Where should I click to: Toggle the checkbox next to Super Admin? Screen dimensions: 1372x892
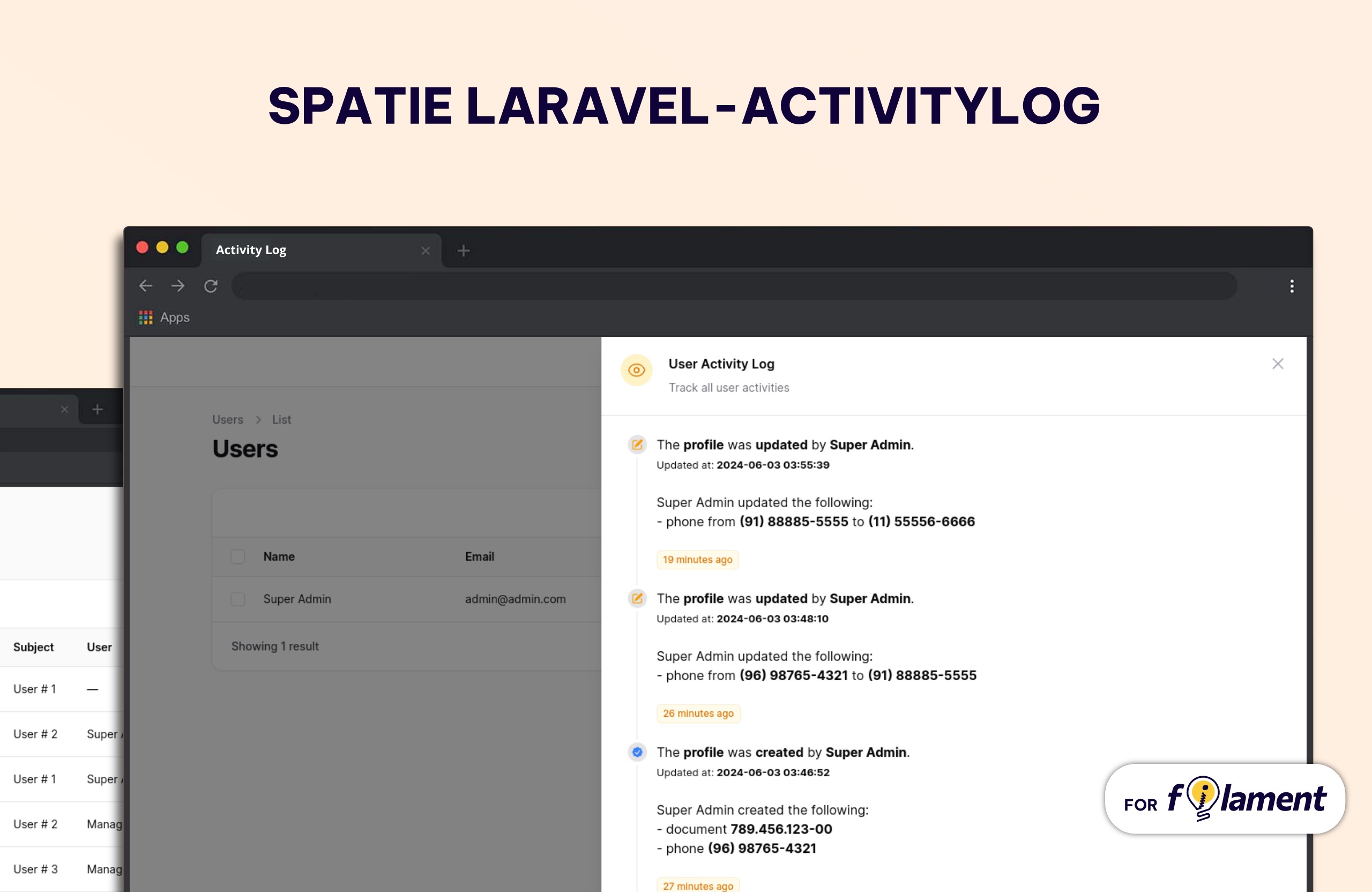tap(237, 598)
